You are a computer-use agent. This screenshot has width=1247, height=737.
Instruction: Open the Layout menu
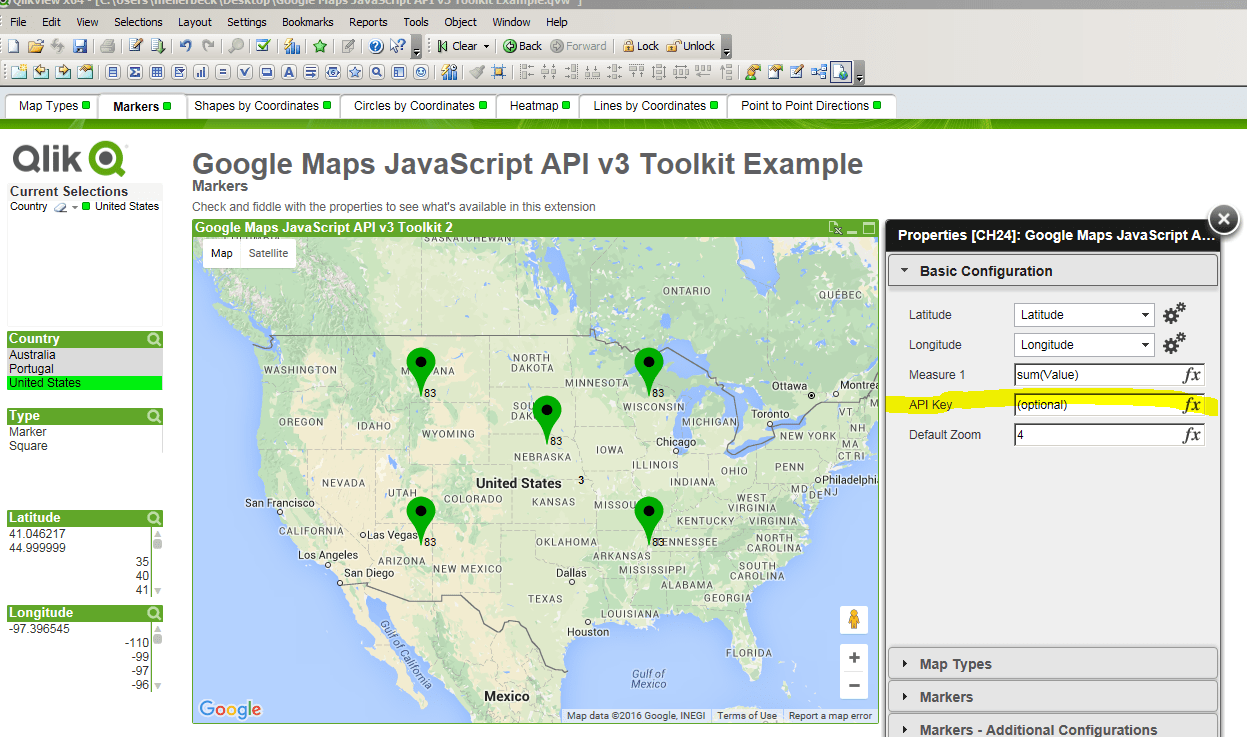[195, 21]
